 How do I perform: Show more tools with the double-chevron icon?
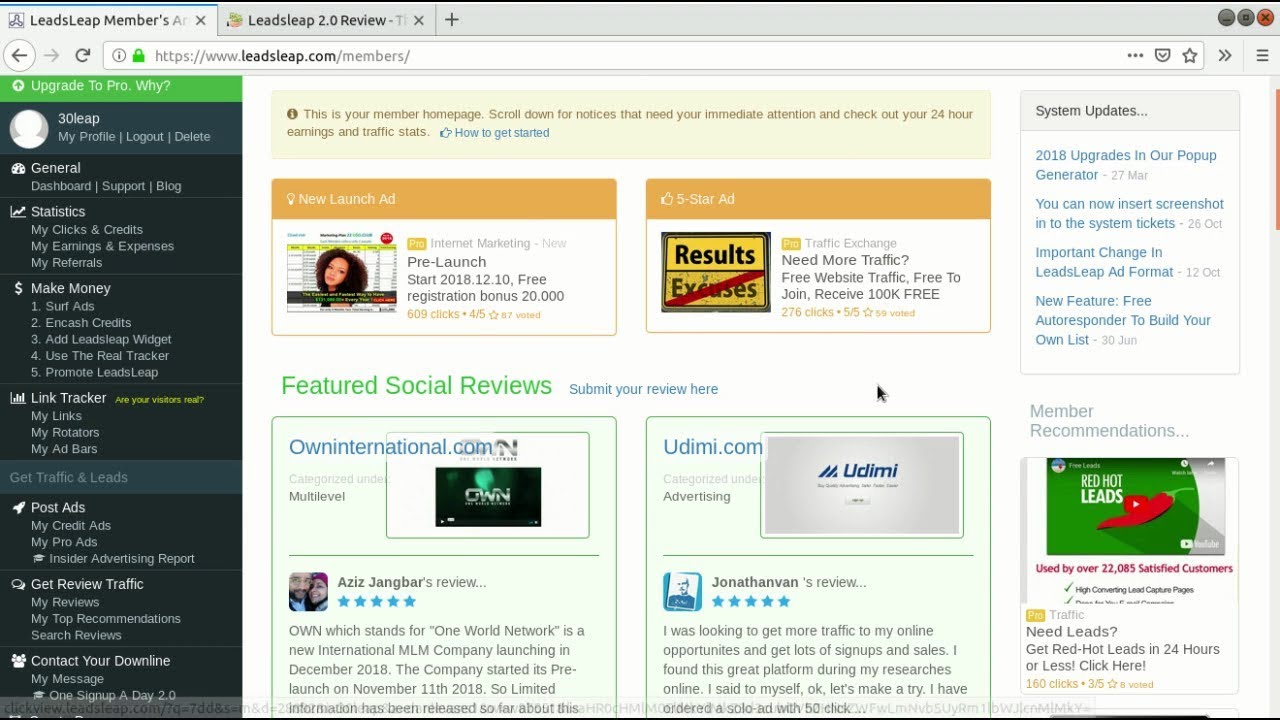tap(1225, 56)
